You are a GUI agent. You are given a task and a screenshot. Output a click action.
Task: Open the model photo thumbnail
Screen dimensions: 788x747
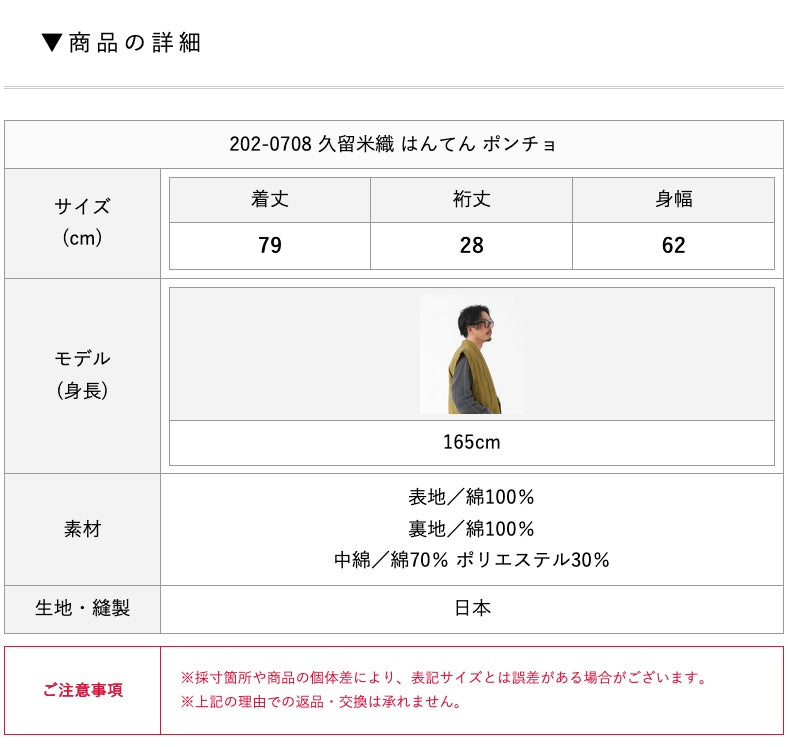click(472, 355)
